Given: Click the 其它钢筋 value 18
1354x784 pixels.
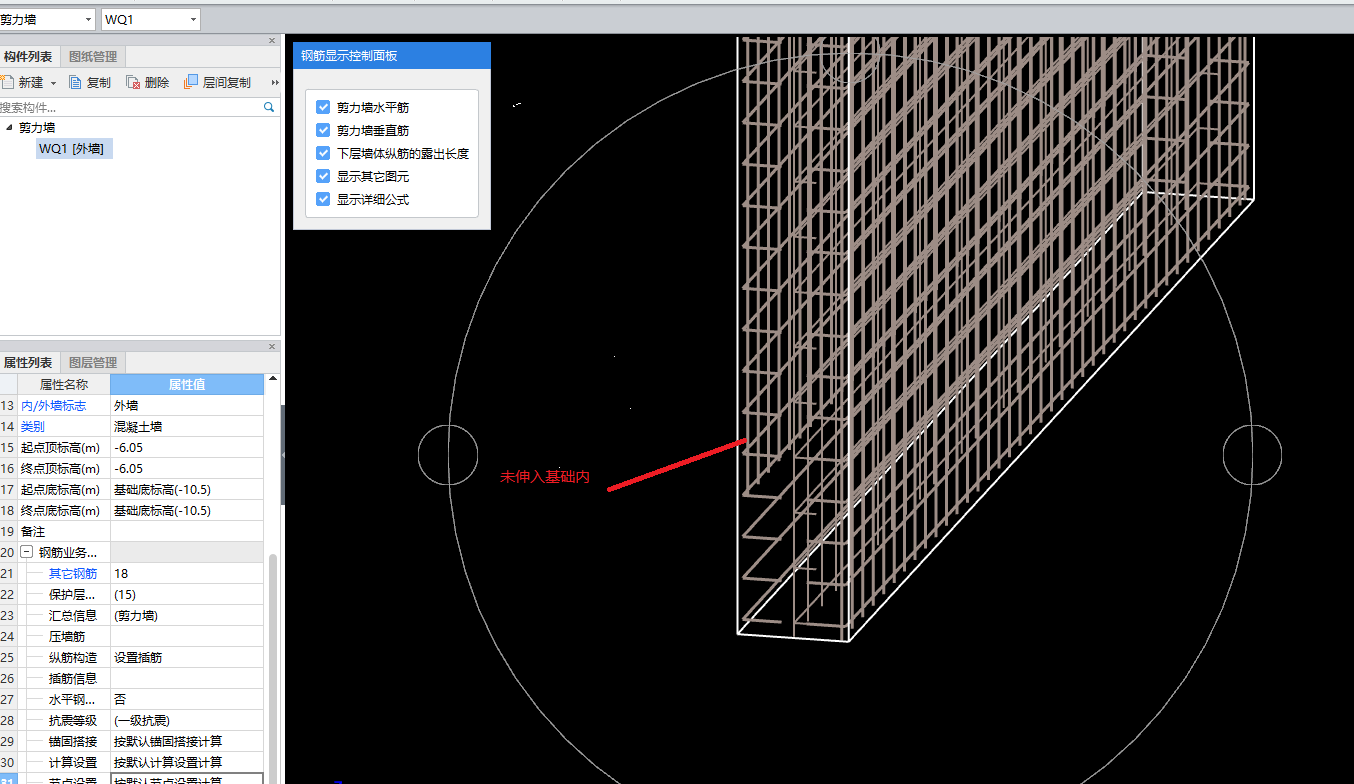Looking at the screenshot, I should 187,574.
